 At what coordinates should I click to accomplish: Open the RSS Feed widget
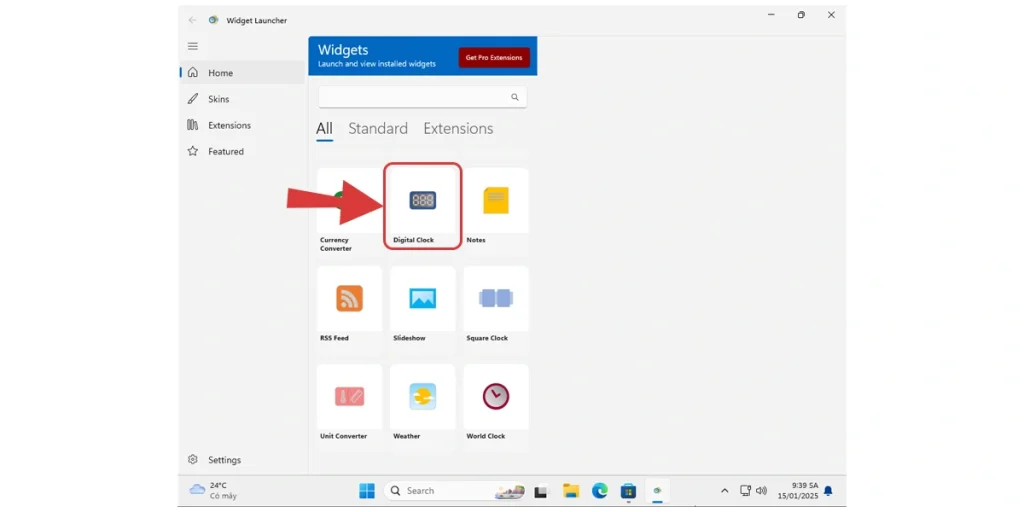coord(349,303)
